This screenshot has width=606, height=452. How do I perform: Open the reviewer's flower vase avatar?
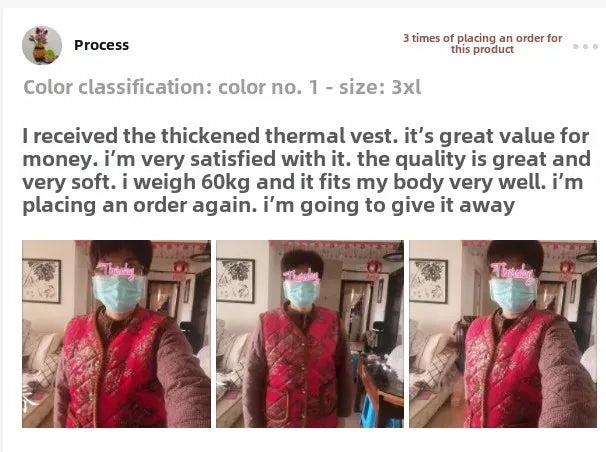[42, 45]
